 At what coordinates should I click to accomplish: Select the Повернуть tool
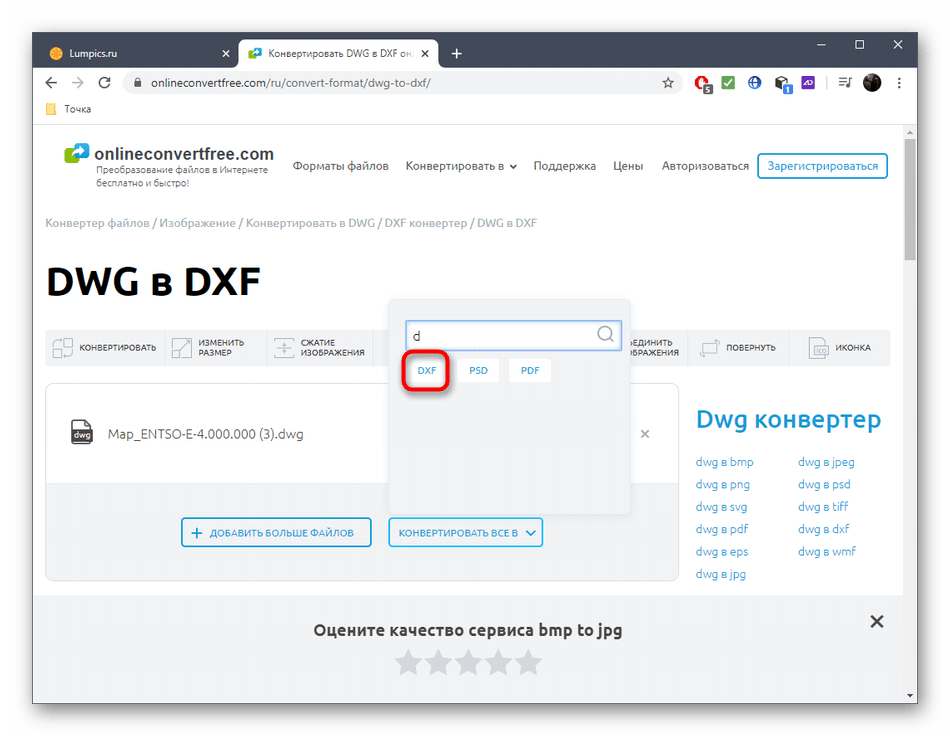pos(738,348)
